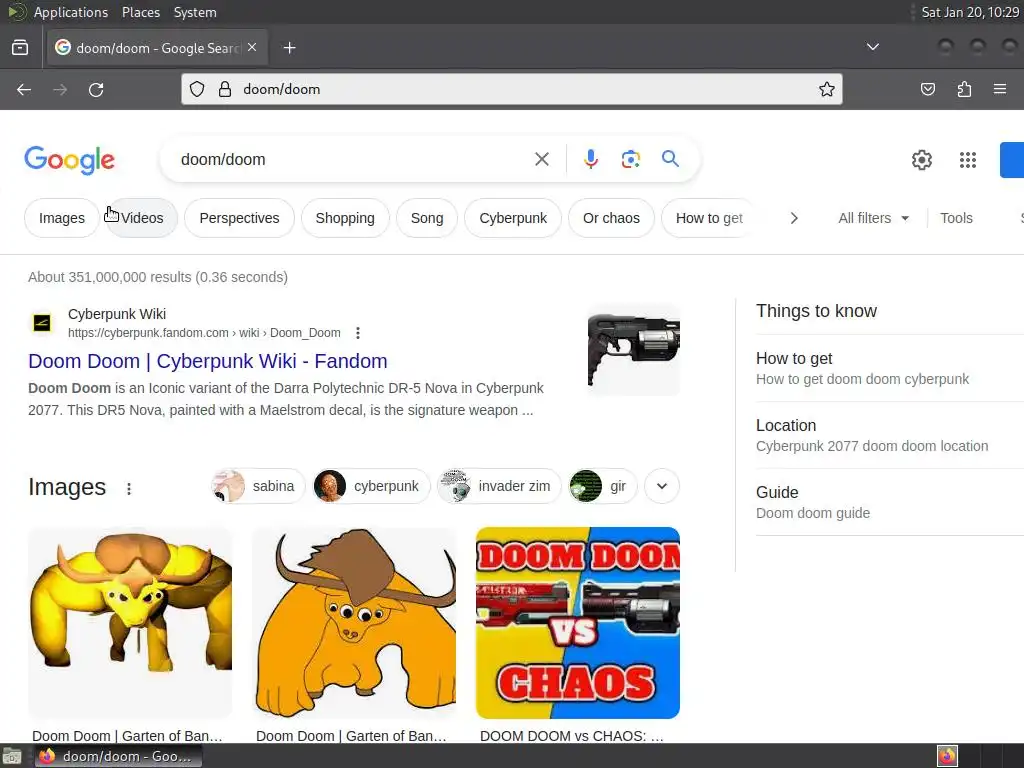Open the Guide things to know entry
The image size is (1024, 768).
click(x=889, y=502)
